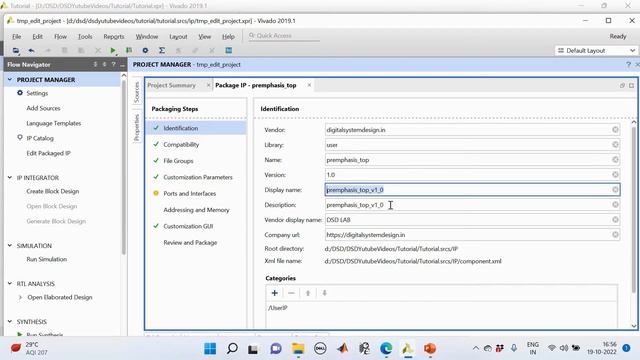Open the vertical Properties tab
This screenshot has width=640, height=360.
click(137, 128)
